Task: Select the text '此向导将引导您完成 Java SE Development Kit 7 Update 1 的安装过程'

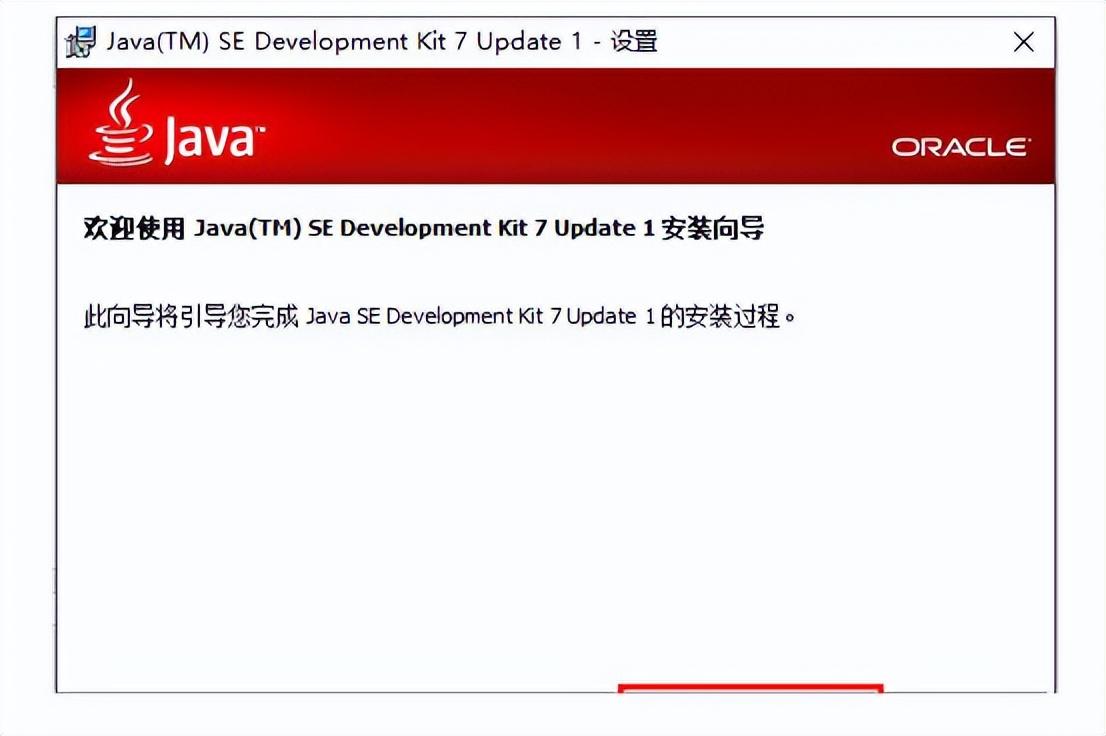Action: (x=439, y=316)
